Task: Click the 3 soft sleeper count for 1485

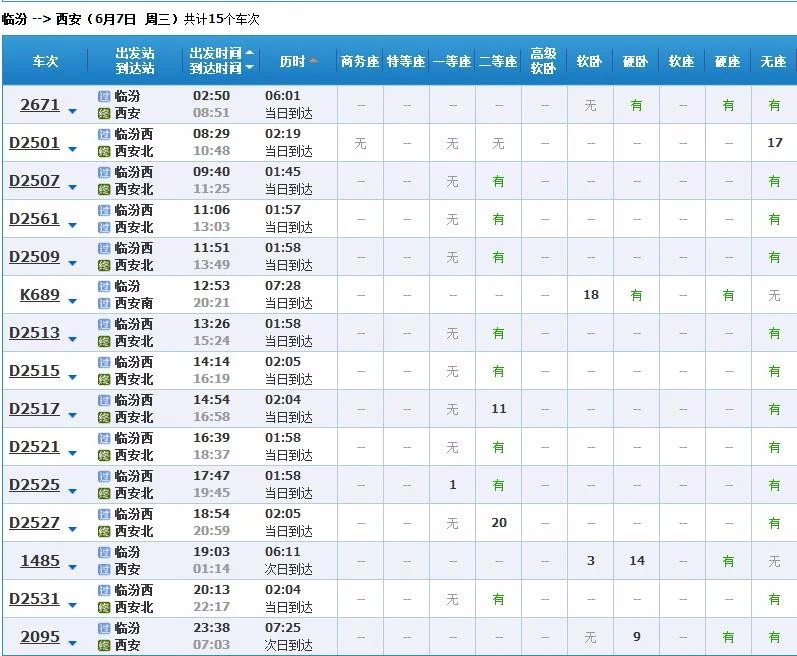Action: 591,560
